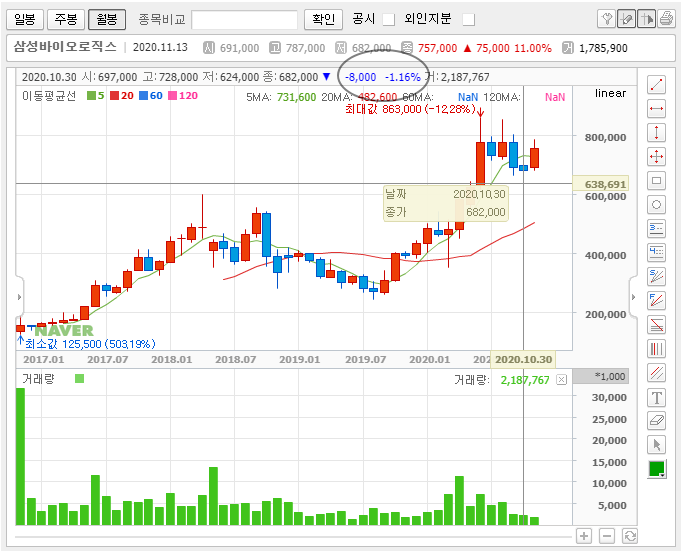Switch to 주봉 weekly chart

point(66,19)
